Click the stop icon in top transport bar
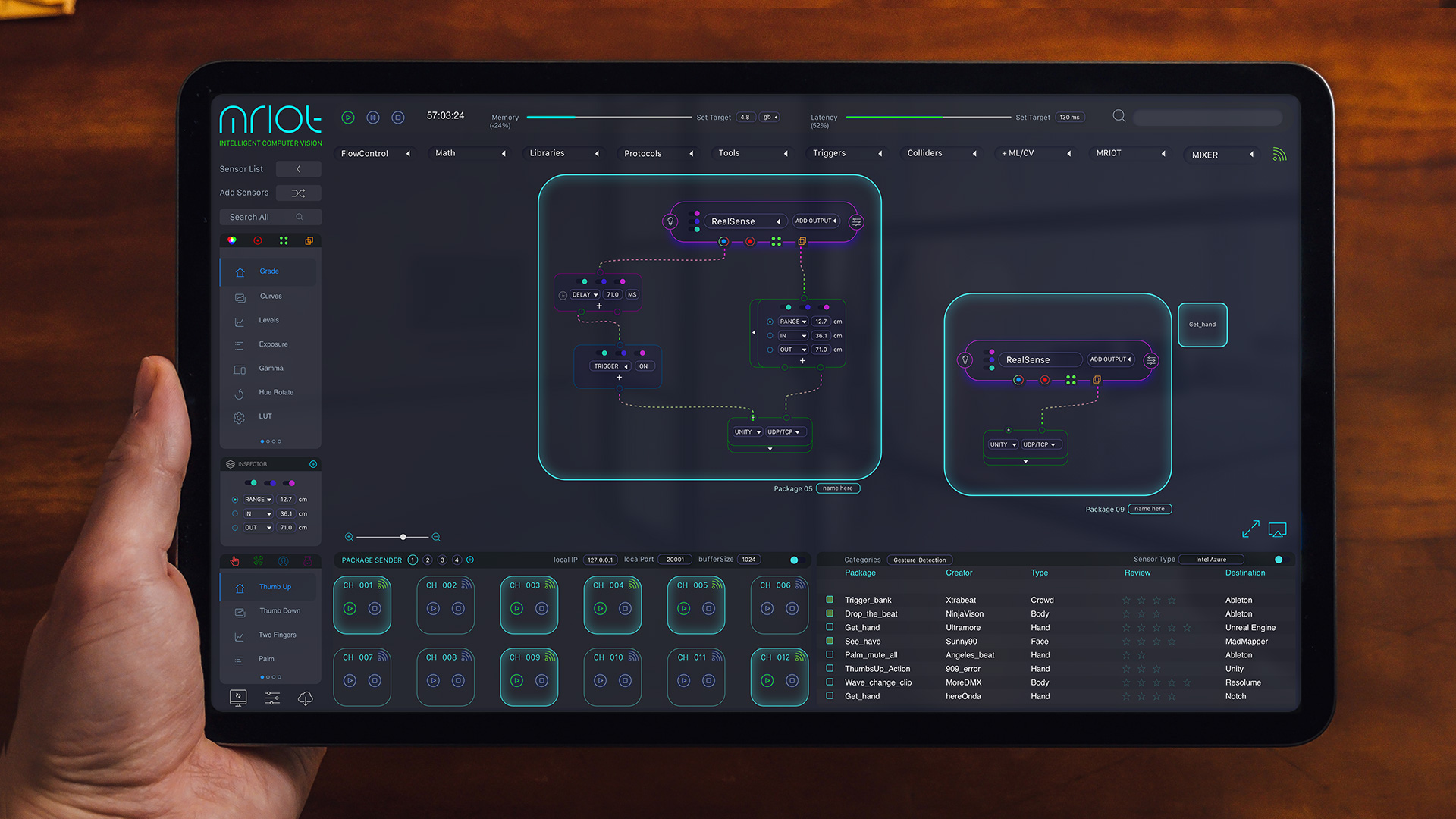1456x819 pixels. tap(398, 118)
